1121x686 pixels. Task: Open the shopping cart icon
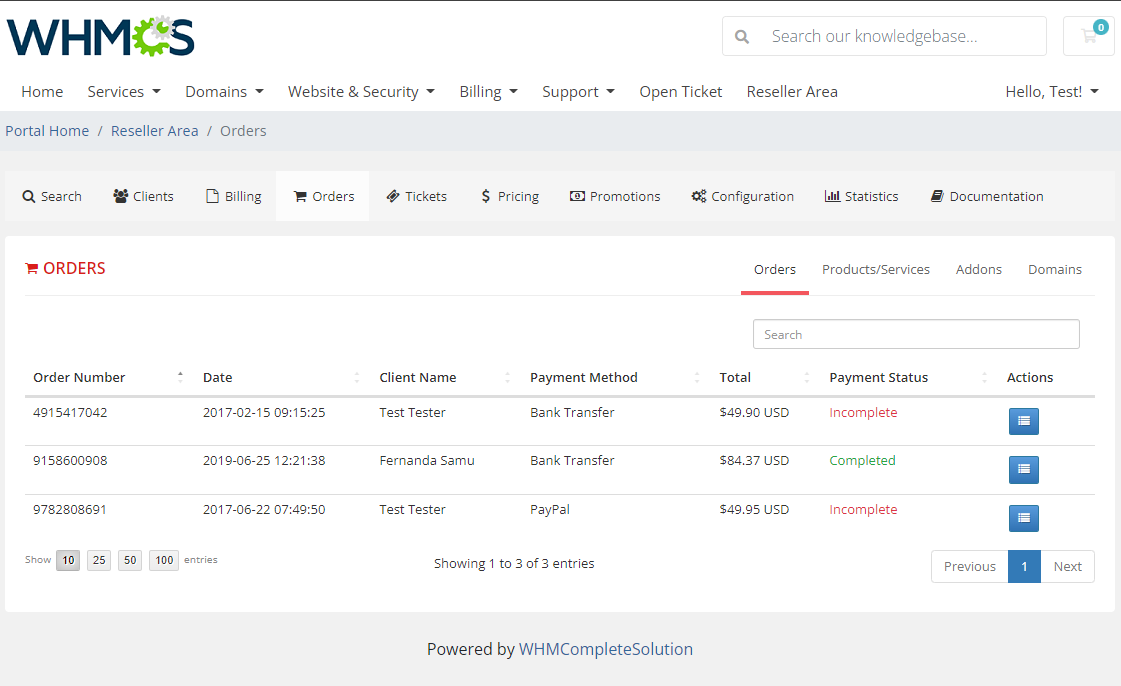point(1089,36)
